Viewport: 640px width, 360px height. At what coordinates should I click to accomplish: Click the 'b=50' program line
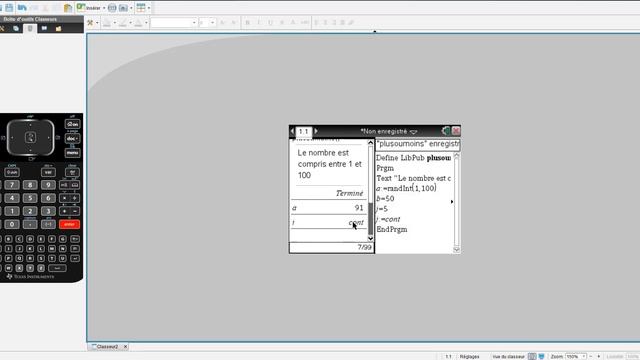pos(385,199)
